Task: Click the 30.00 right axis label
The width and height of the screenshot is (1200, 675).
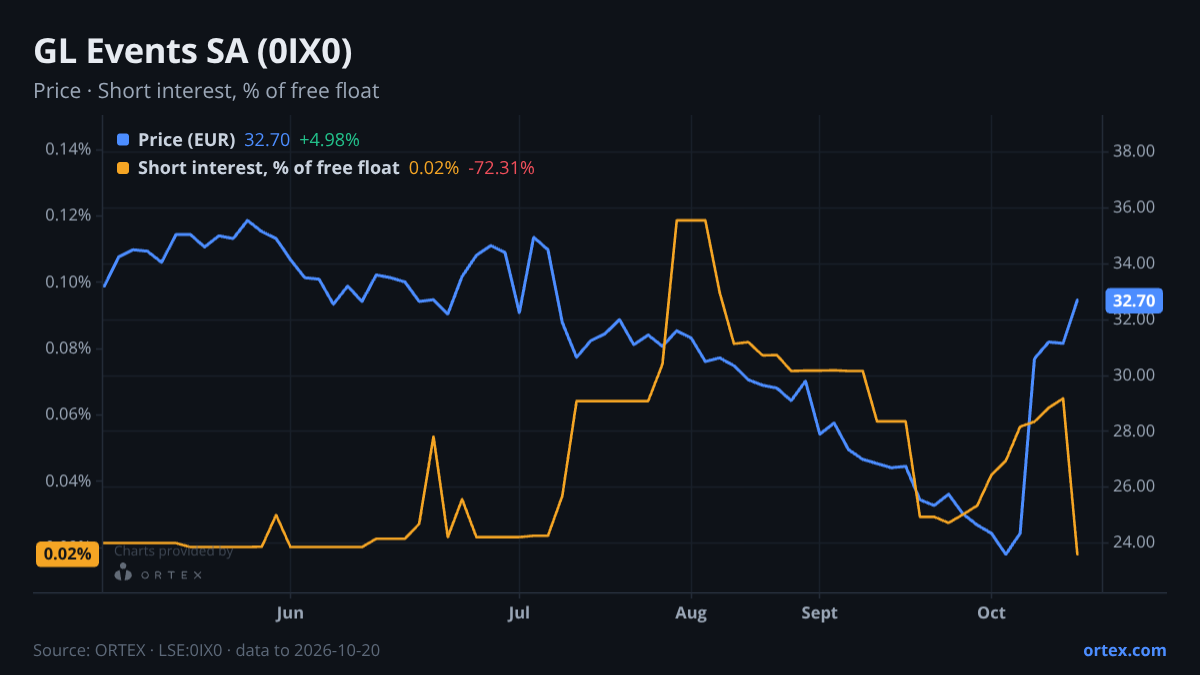Action: click(x=1134, y=375)
